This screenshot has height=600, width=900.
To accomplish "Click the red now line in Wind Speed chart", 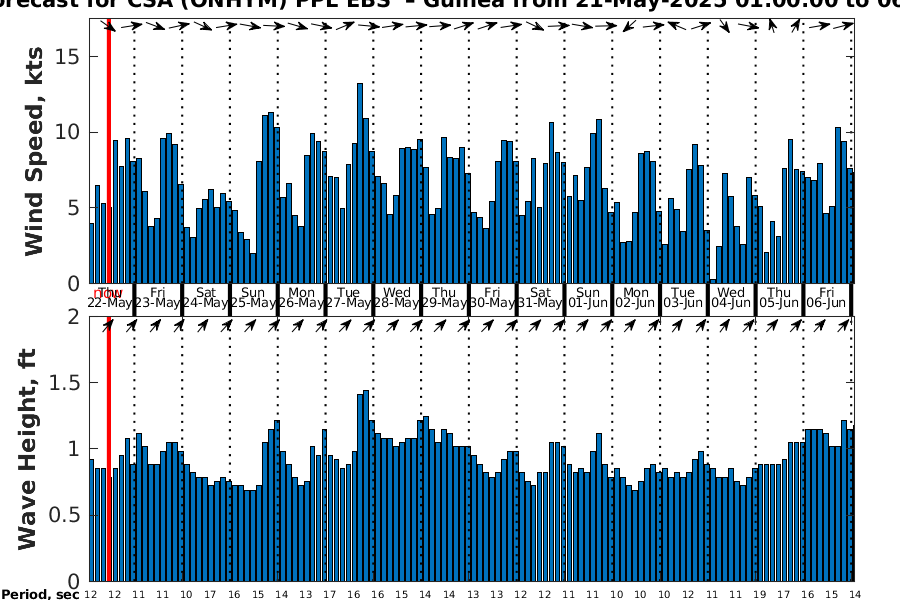I will [108, 150].
